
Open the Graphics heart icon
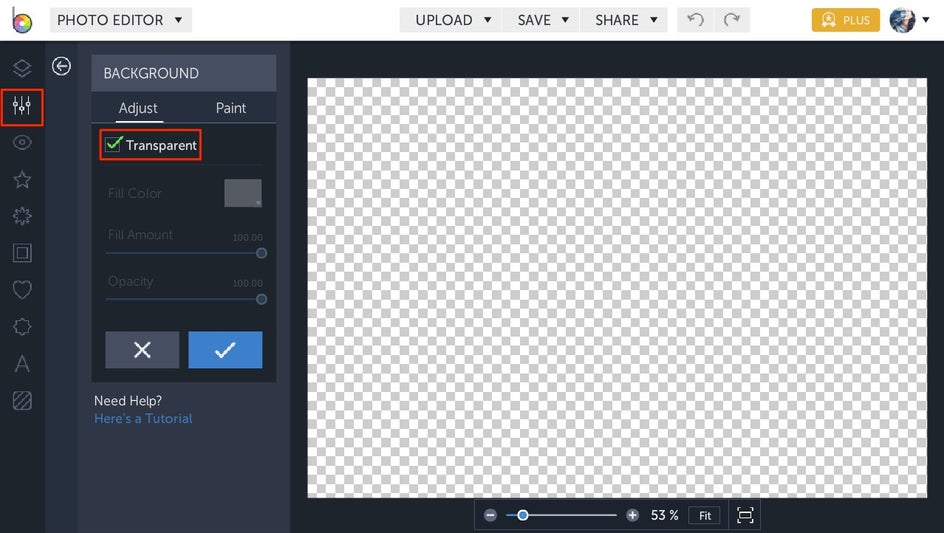(22, 290)
